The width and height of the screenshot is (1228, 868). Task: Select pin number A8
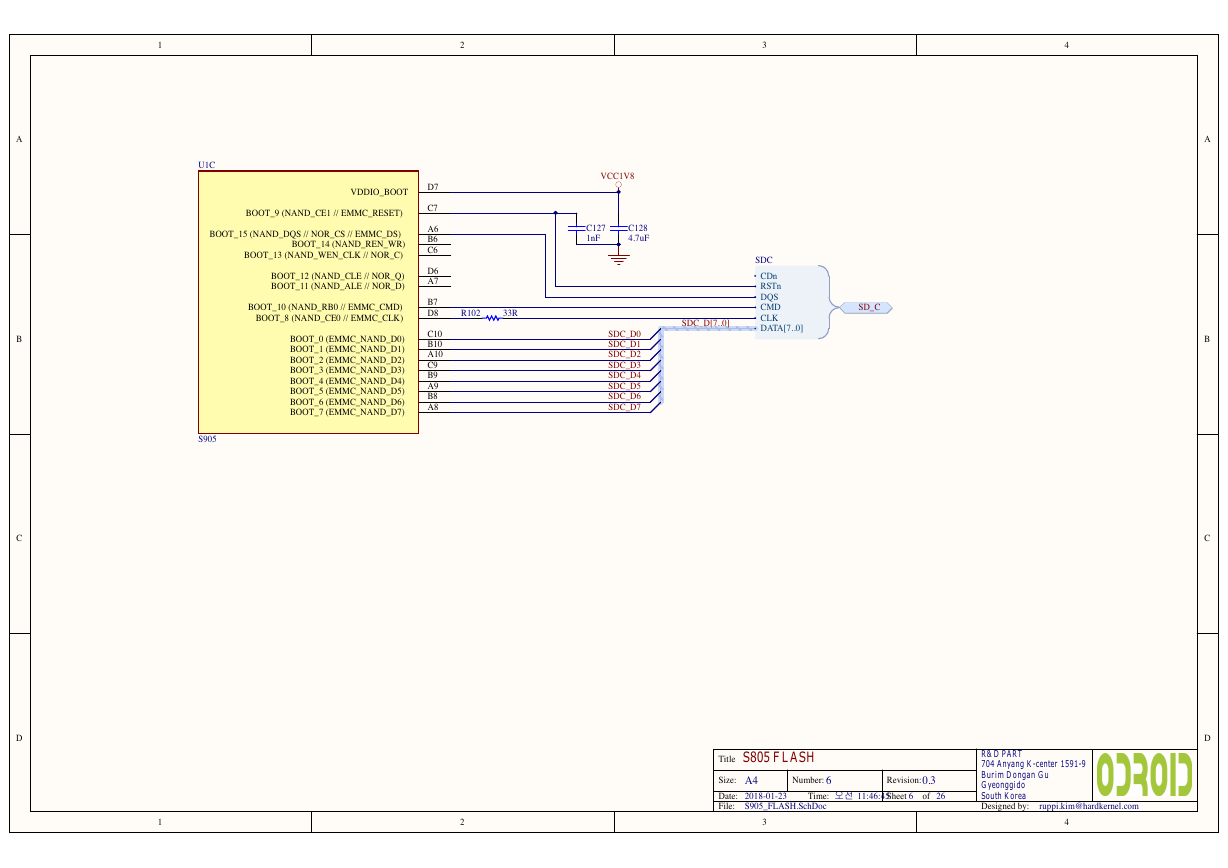433,407
